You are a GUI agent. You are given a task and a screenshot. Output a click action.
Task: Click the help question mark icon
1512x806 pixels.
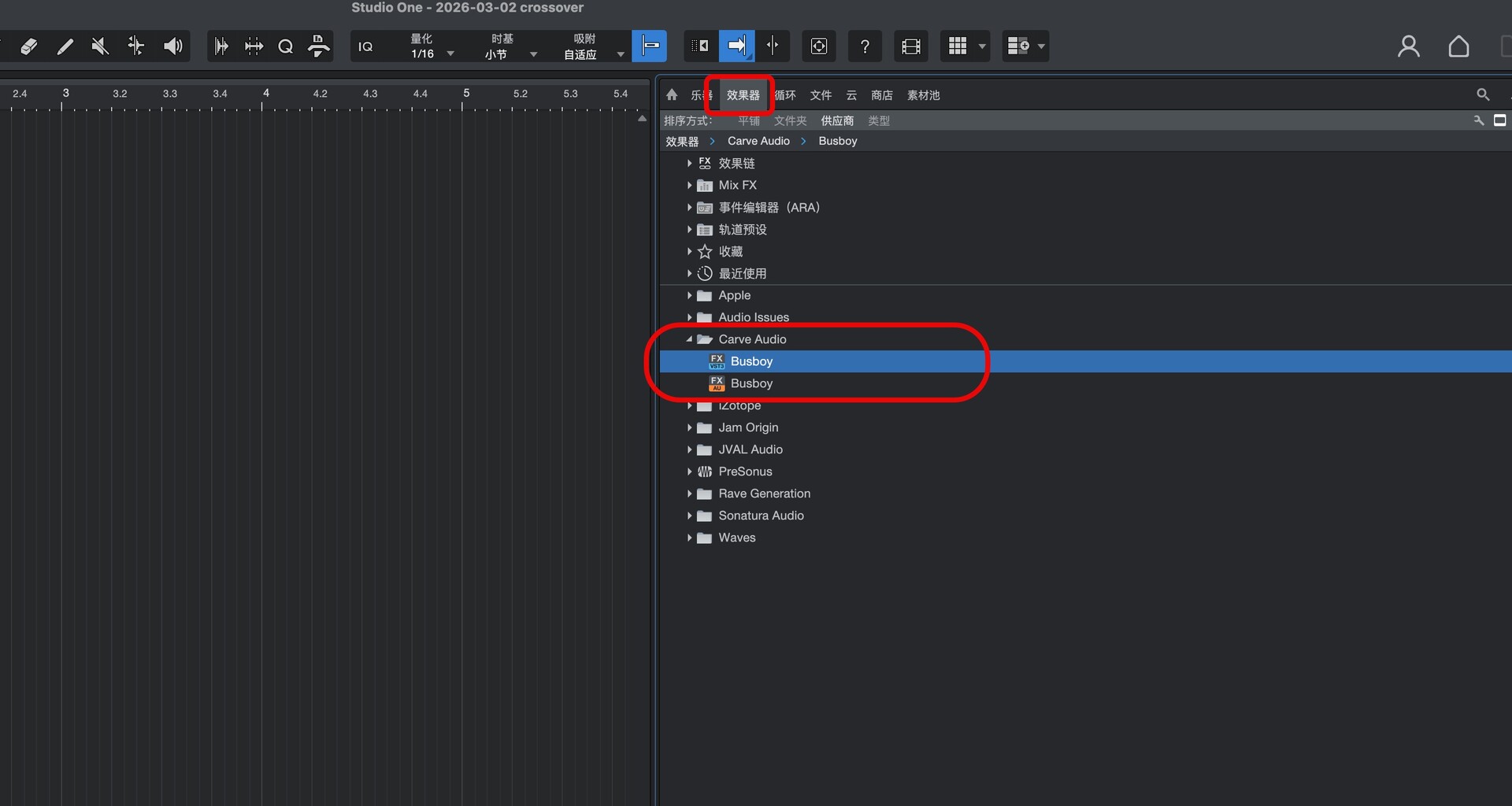click(x=865, y=46)
